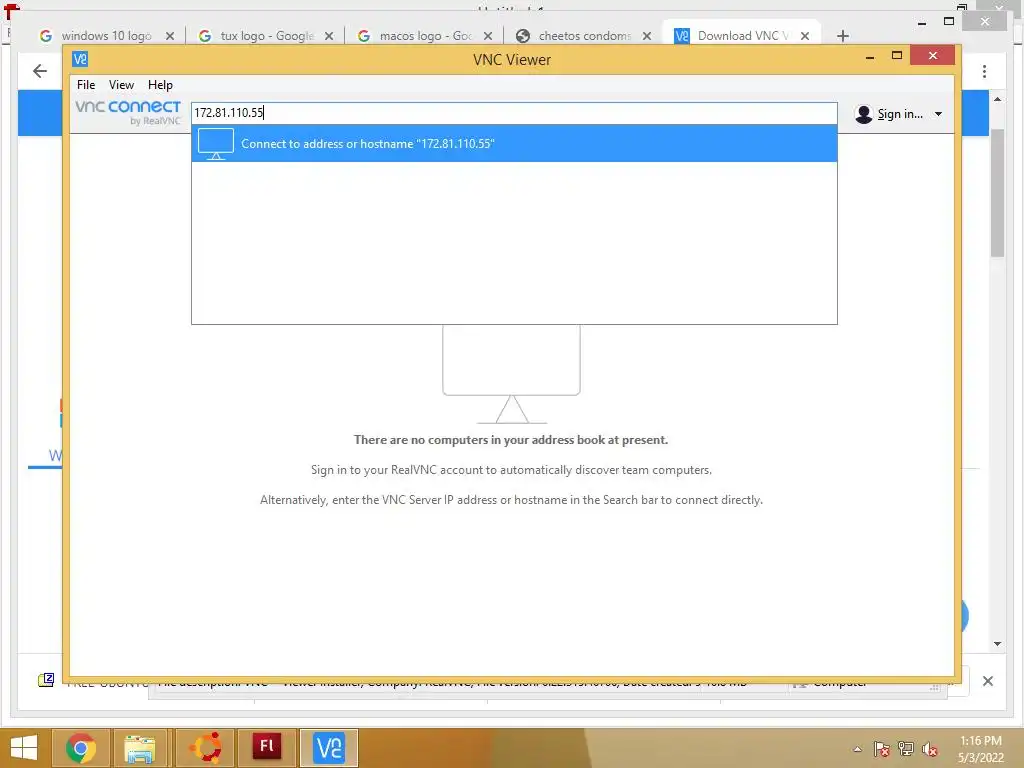Open the Chrome three-dot menu
Viewport: 1024px width, 768px height.
985,71
